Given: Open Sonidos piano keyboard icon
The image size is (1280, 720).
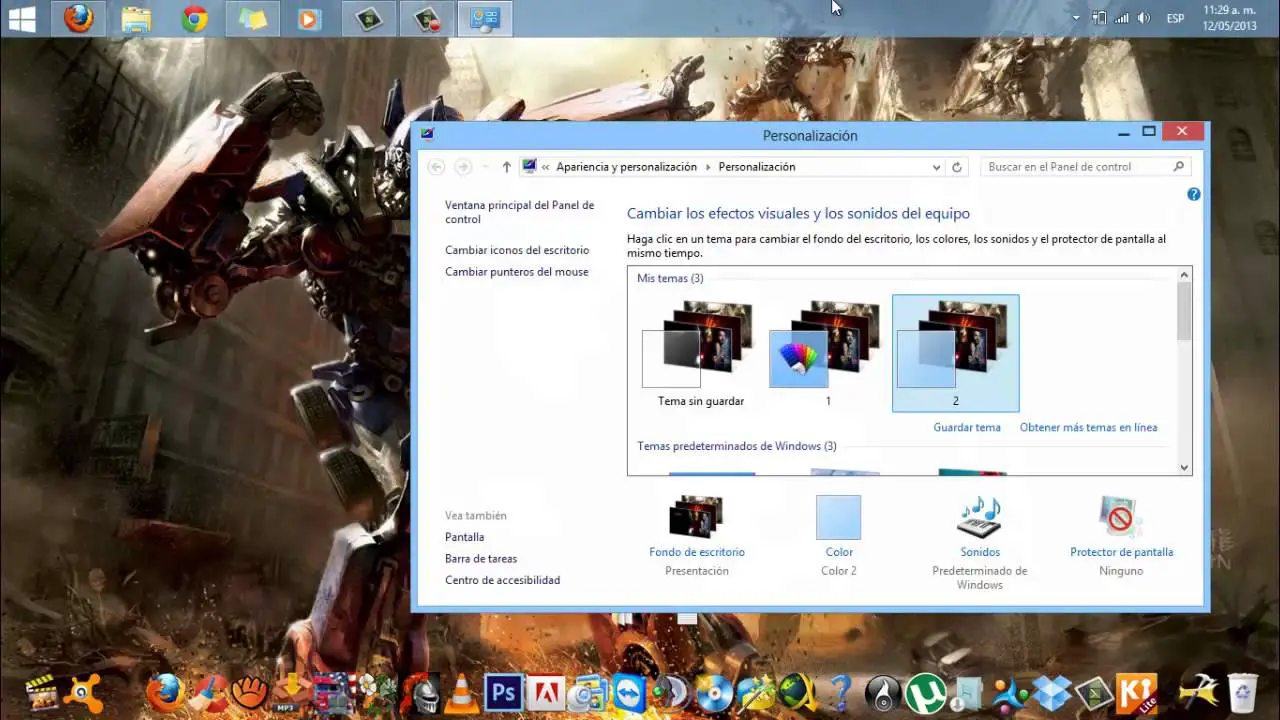Looking at the screenshot, I should coord(979,517).
